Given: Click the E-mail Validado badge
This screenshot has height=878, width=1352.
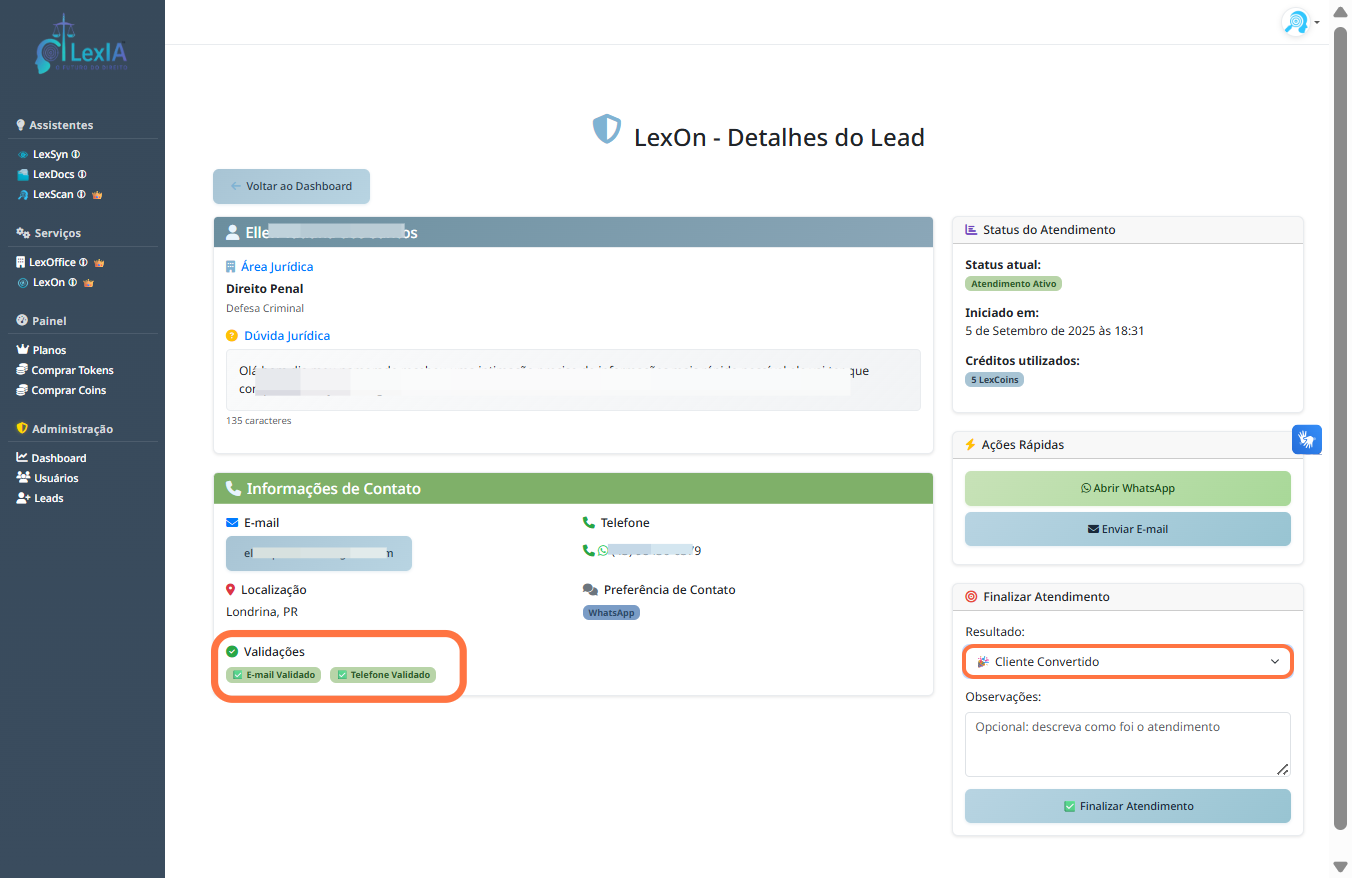Looking at the screenshot, I should 274,675.
